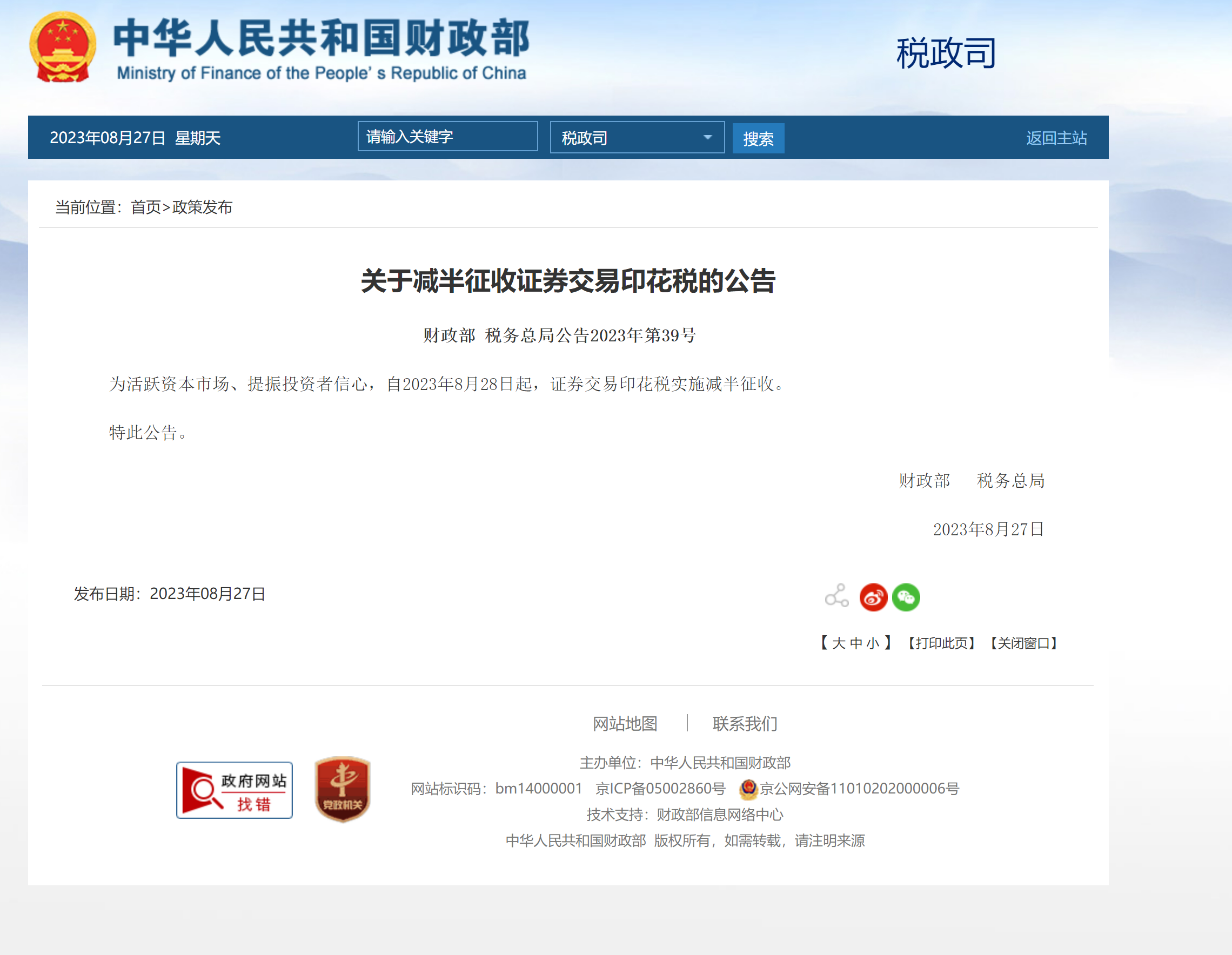Viewport: 1232px width, 955px height.
Task: Click 返回主站 to return to the main site
Action: pos(1056,138)
